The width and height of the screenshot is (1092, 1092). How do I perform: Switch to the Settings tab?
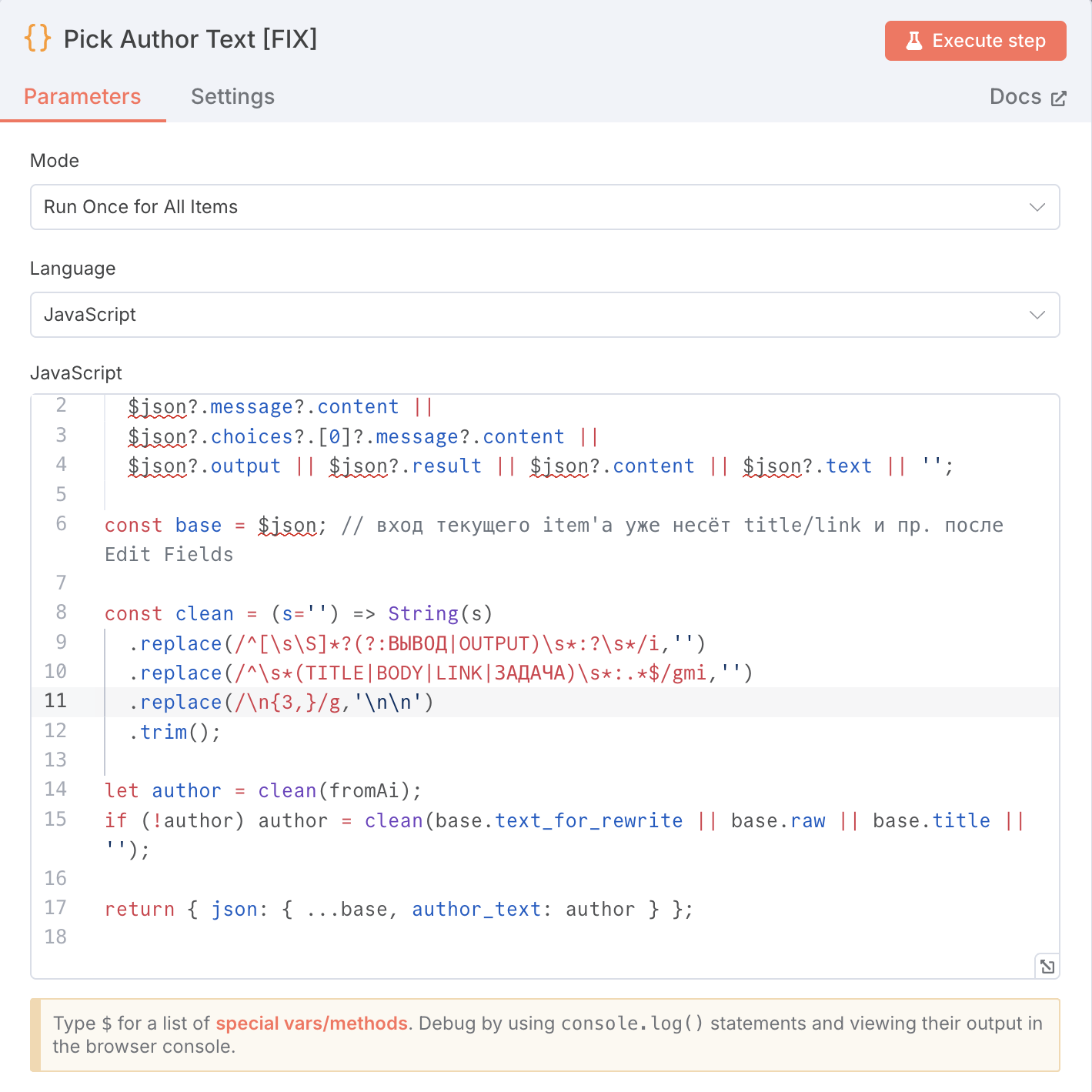coord(232,97)
